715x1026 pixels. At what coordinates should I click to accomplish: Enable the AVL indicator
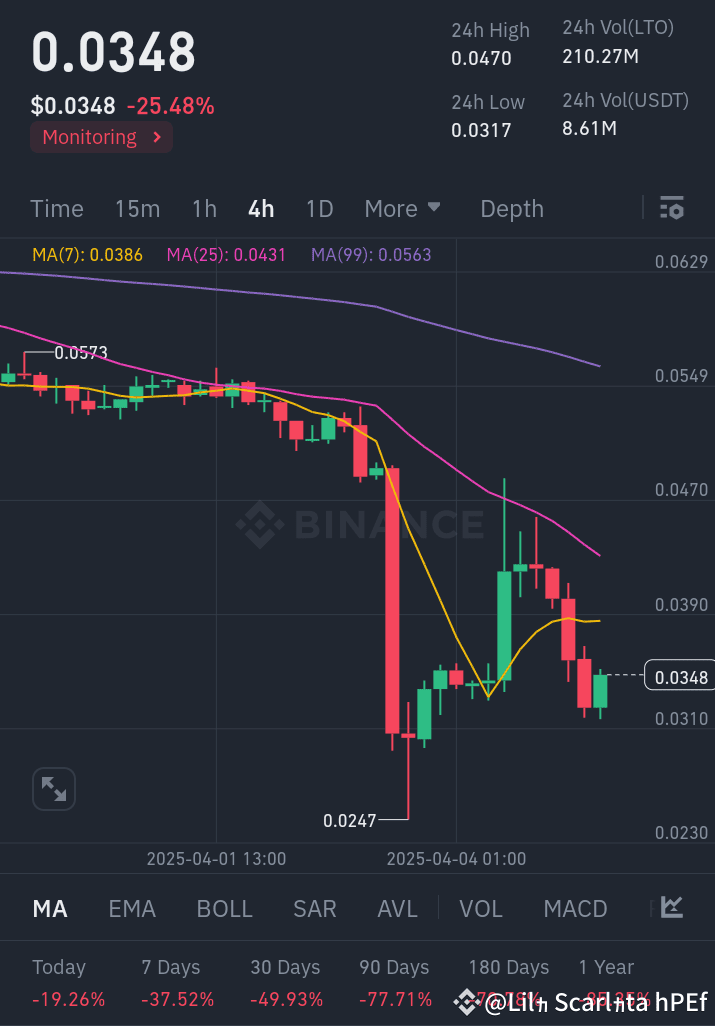click(x=397, y=908)
